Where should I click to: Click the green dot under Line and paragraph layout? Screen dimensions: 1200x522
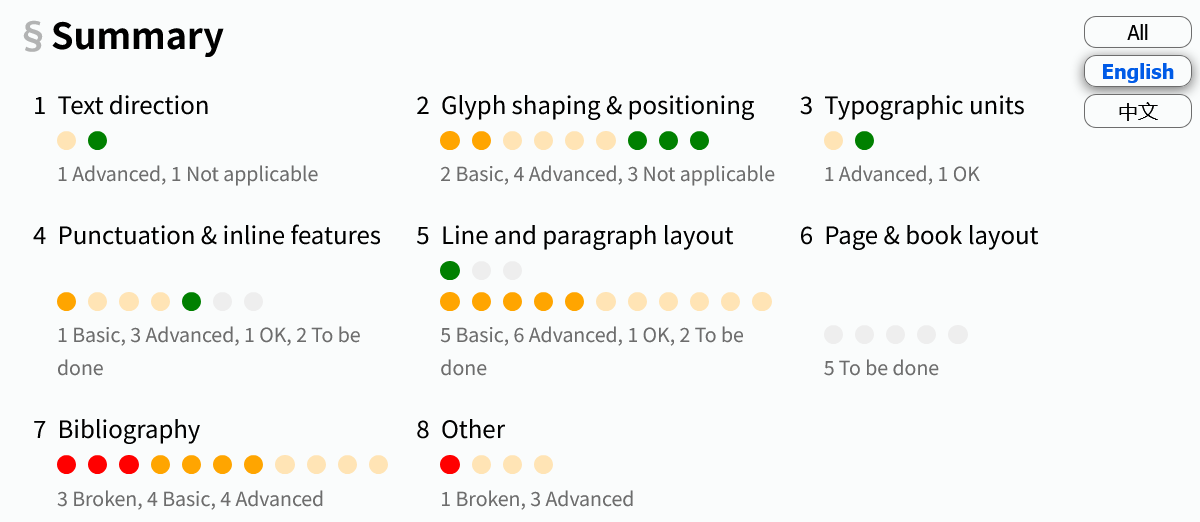(x=450, y=270)
